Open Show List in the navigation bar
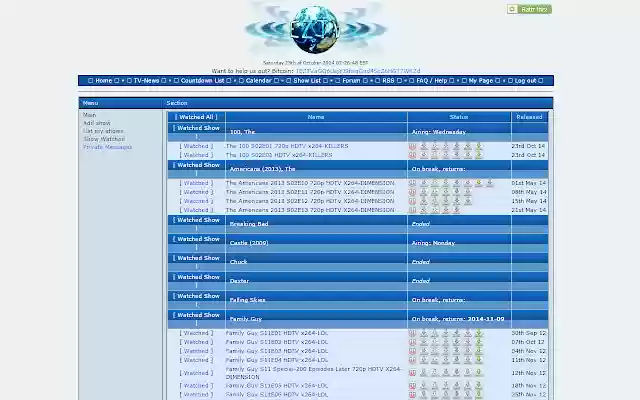 307,81
